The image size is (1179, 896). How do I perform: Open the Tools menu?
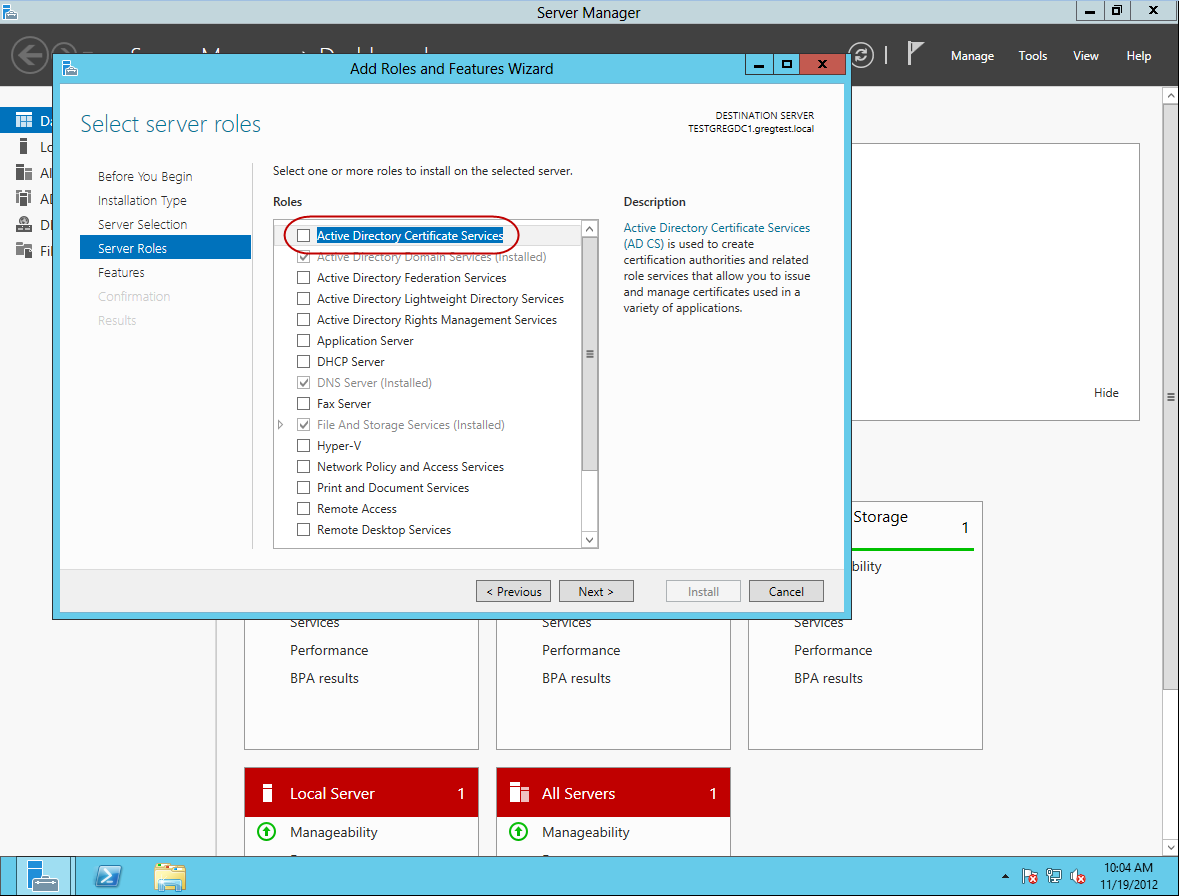pyautogui.click(x=1032, y=56)
